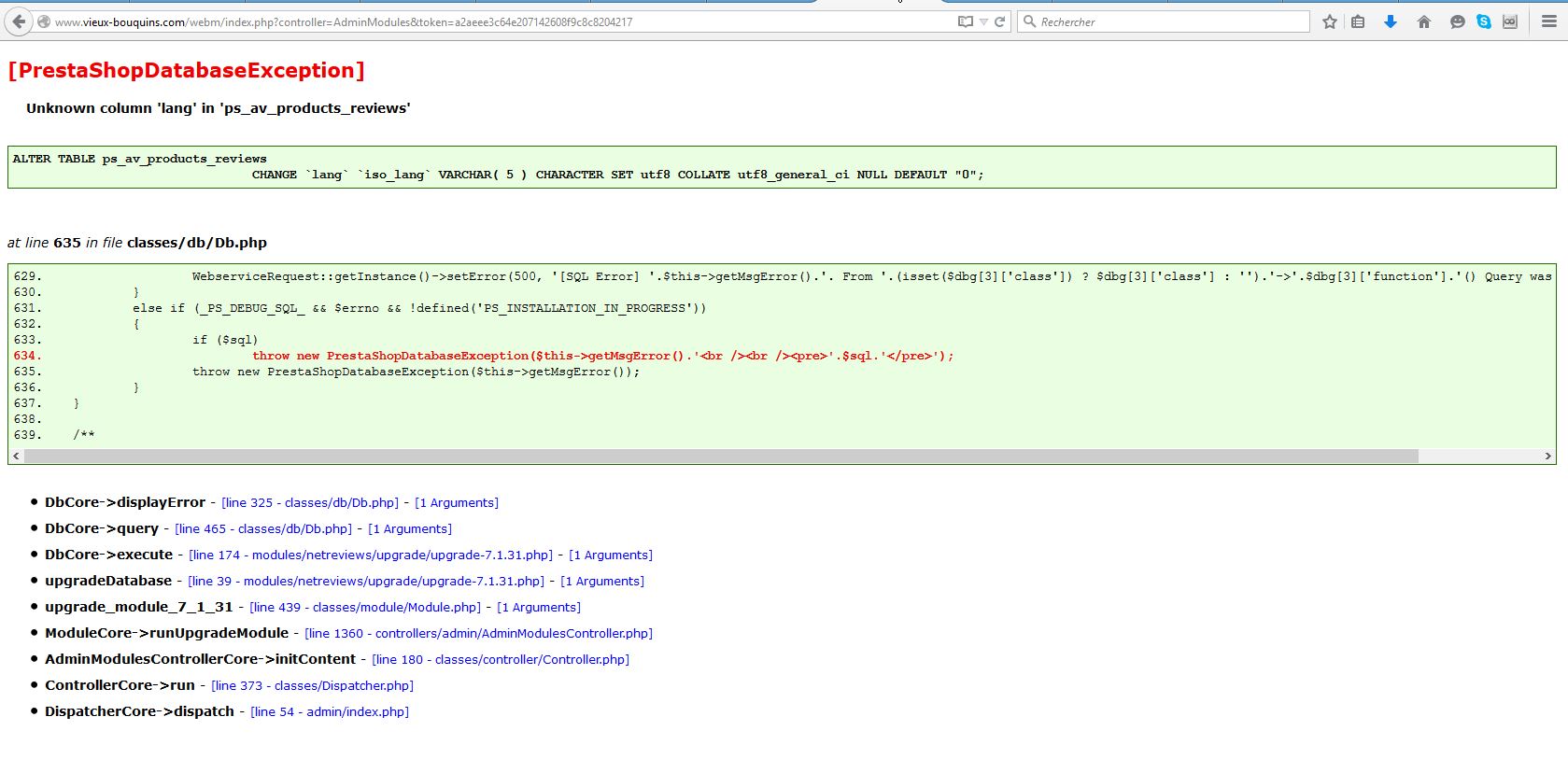Bookmark this page with the star
The image size is (1568, 773).
1330,21
